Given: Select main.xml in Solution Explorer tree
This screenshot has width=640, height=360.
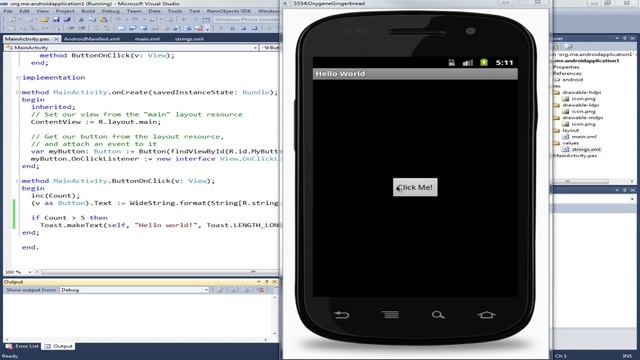Looking at the screenshot, I should (x=584, y=137).
